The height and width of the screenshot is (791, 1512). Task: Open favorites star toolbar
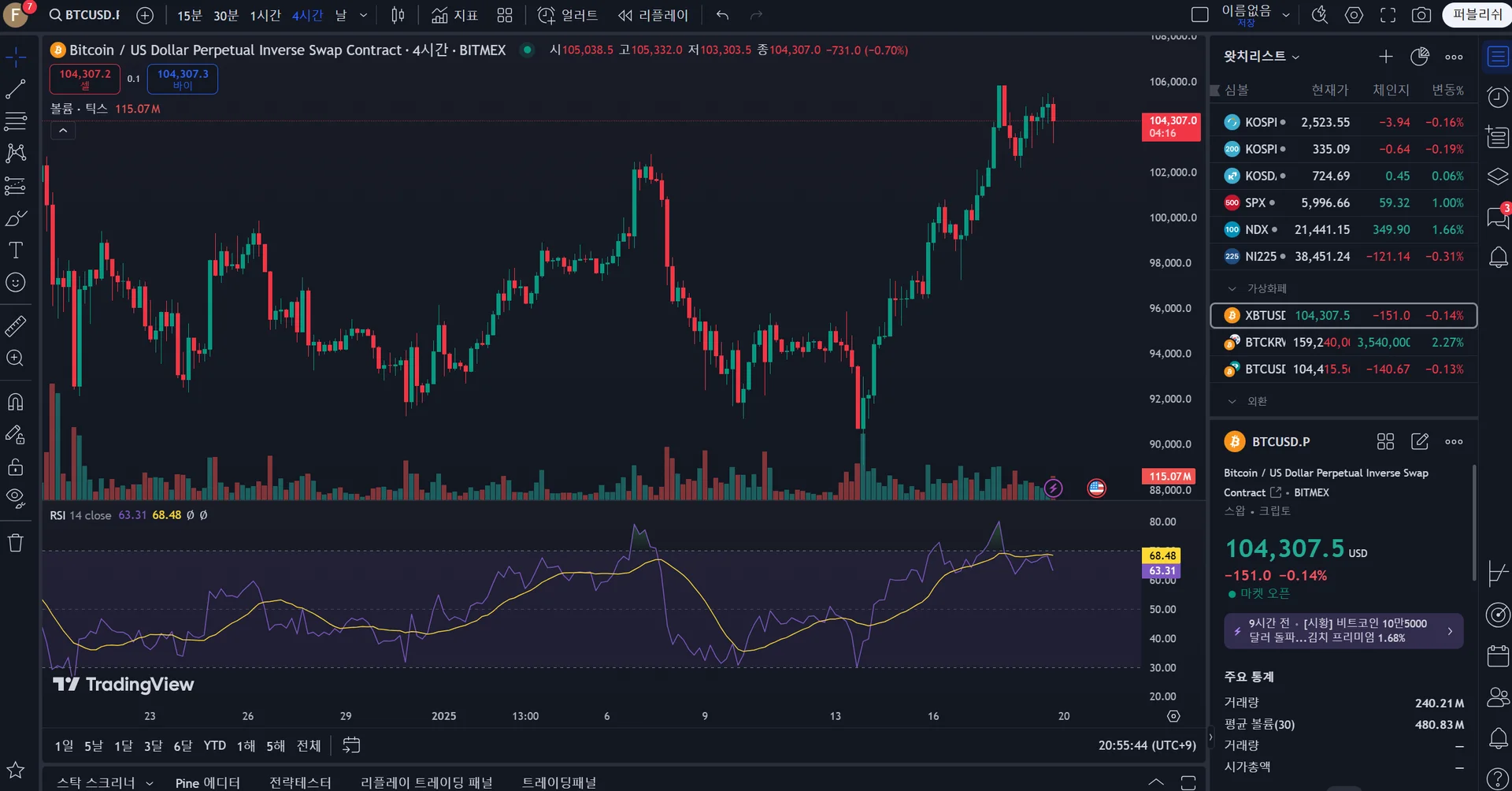(16, 770)
